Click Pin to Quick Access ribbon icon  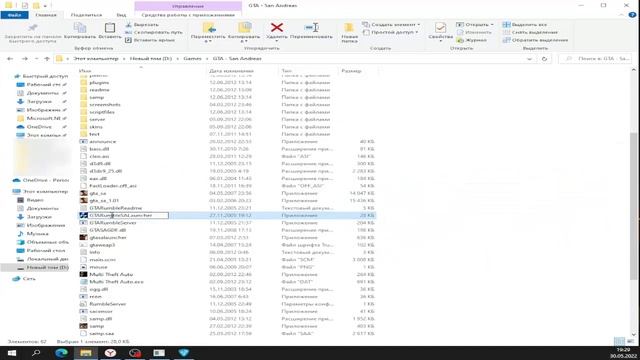(33, 28)
